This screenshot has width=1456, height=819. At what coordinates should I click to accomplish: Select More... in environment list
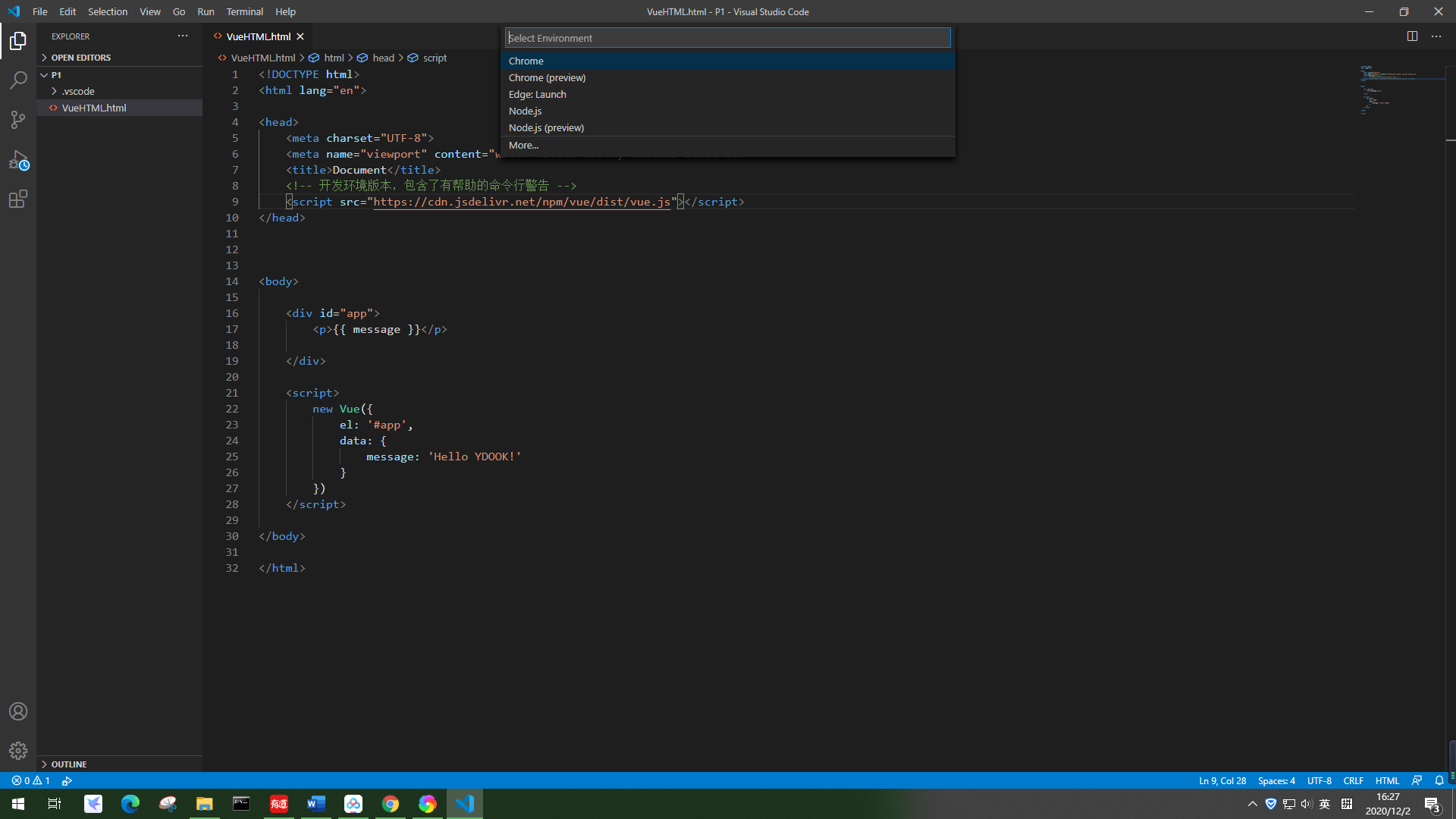[728, 145]
